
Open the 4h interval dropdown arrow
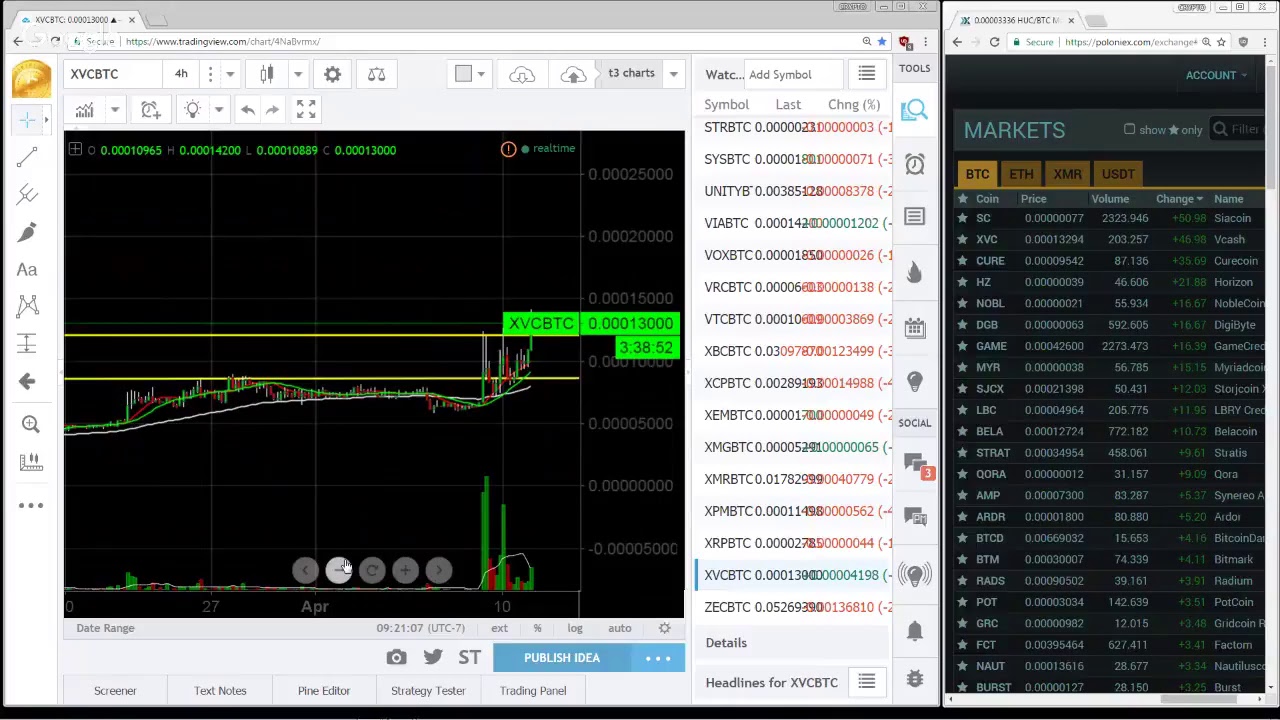pyautogui.click(x=230, y=74)
